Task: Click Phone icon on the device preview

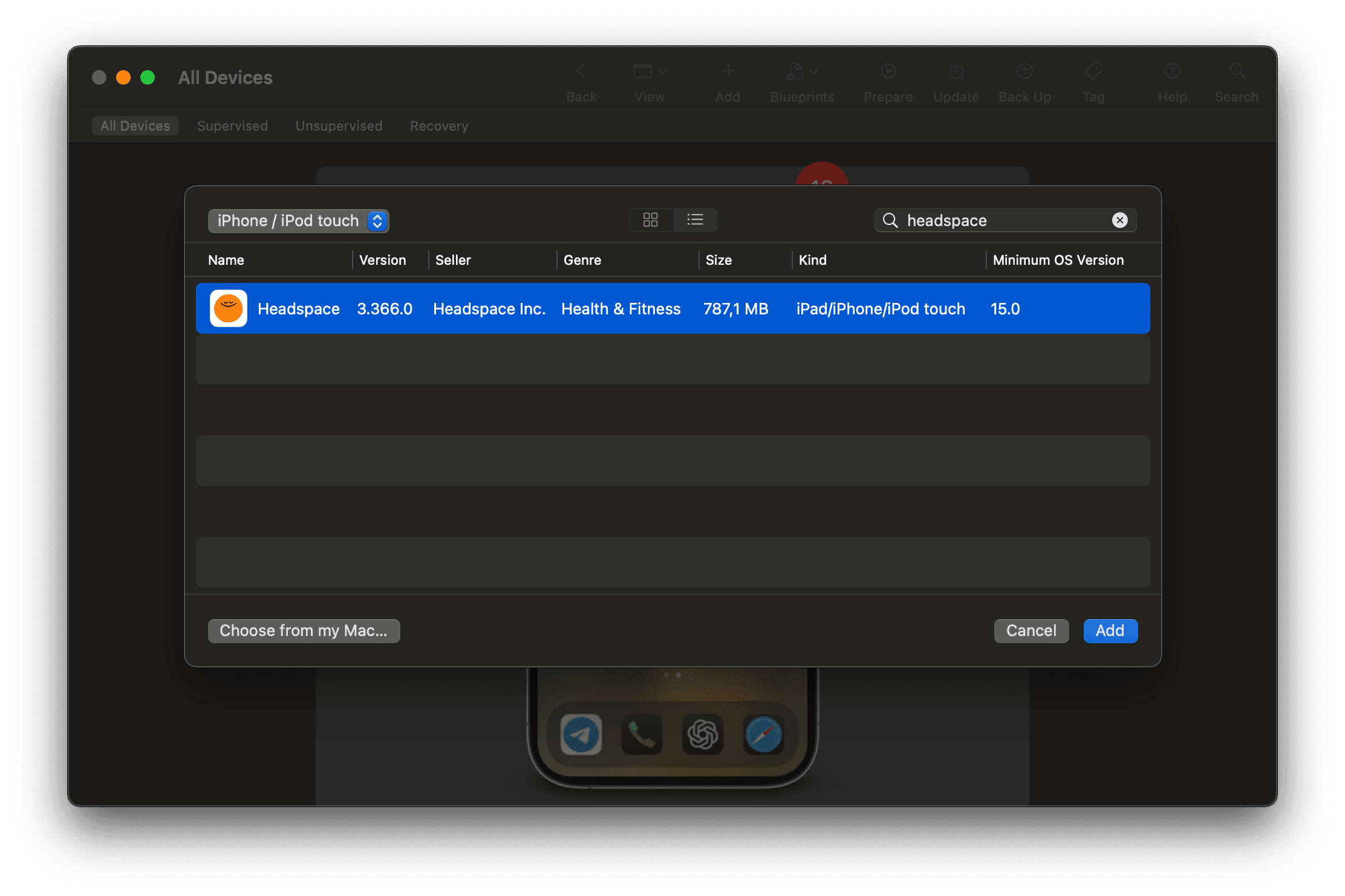Action: (642, 735)
